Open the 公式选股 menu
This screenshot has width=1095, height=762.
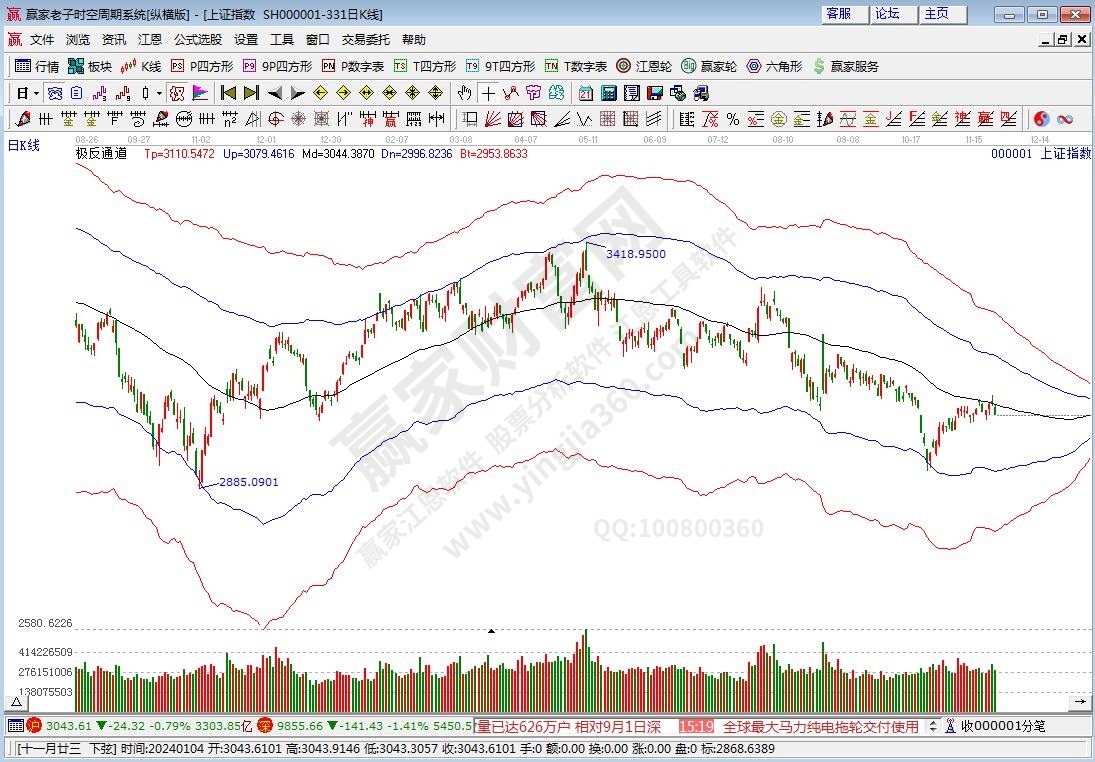pyautogui.click(x=198, y=40)
